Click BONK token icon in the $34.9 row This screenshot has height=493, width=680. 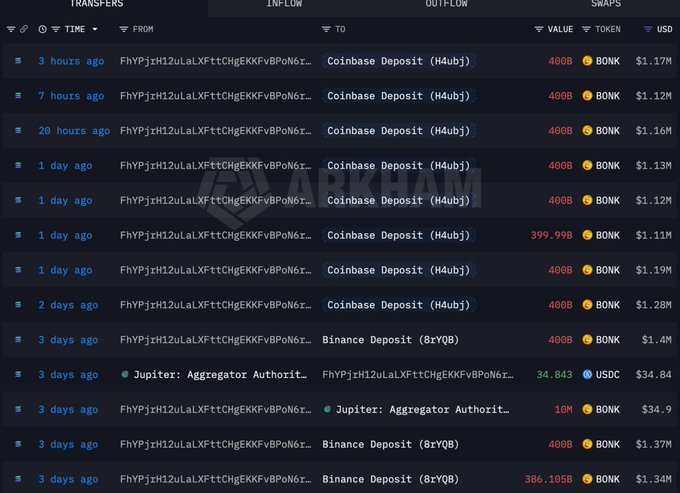[587, 409]
